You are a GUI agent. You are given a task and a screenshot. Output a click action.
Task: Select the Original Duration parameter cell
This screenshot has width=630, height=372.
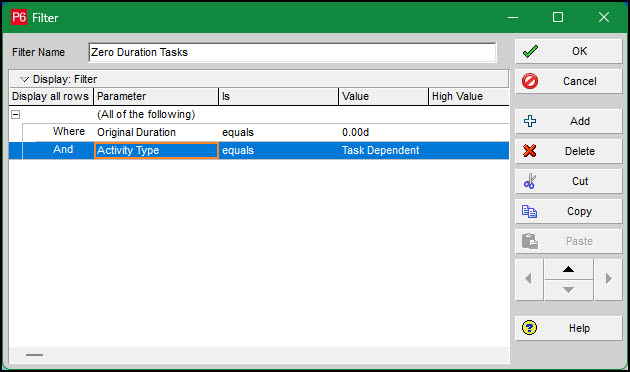tap(156, 132)
